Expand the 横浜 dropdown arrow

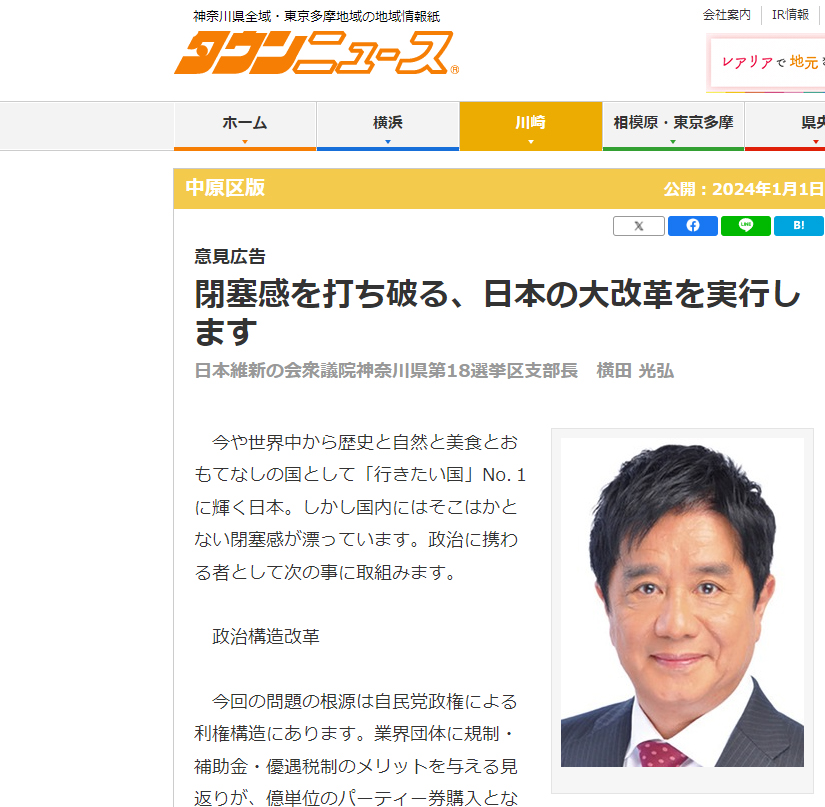(x=388, y=142)
